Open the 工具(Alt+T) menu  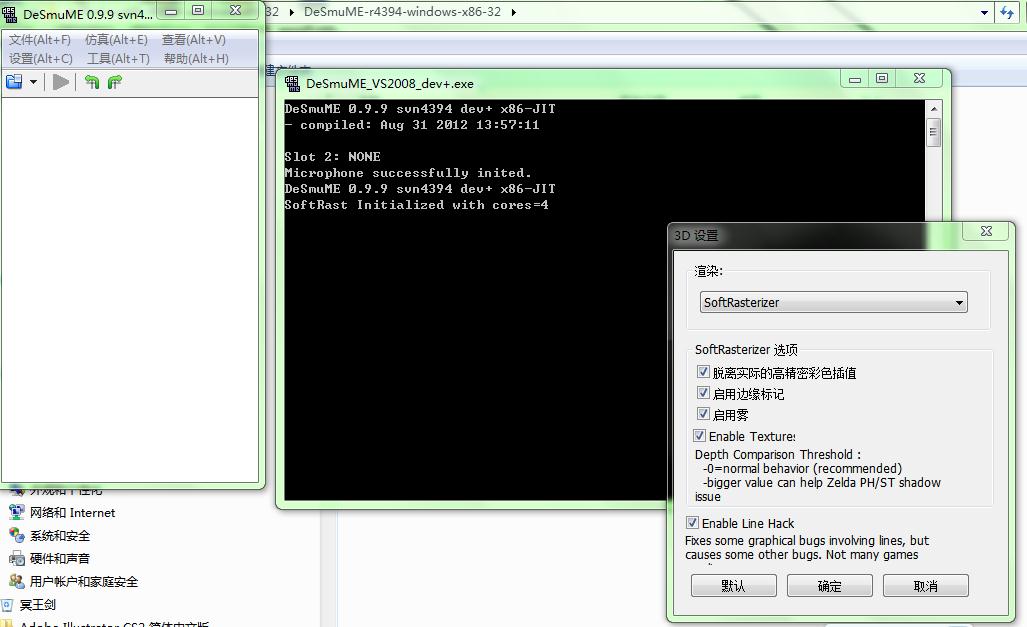pyautogui.click(x=119, y=58)
